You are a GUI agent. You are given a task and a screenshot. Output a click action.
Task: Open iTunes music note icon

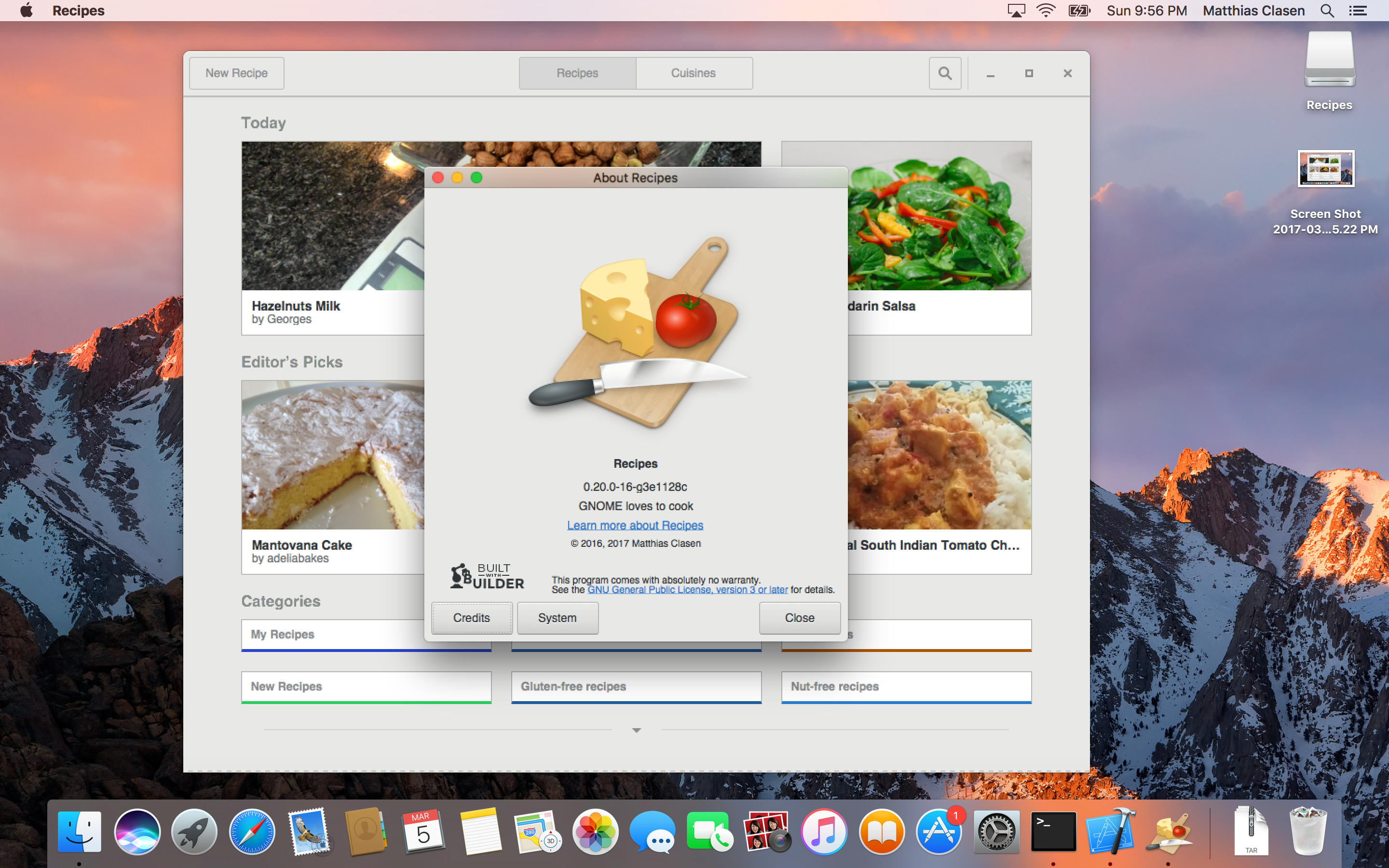(x=824, y=831)
